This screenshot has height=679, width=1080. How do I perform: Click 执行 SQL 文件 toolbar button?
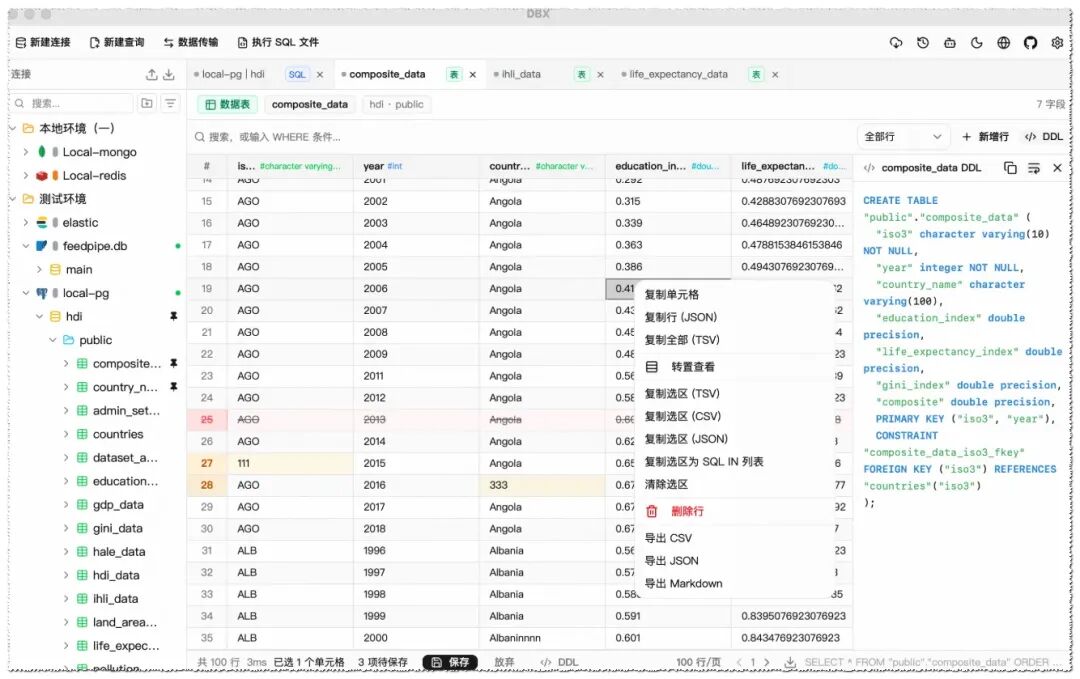click(278, 42)
